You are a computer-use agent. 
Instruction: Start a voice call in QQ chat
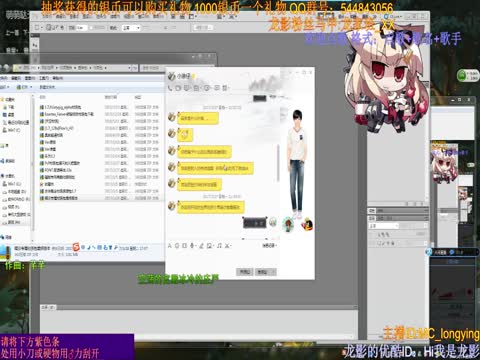[170, 88]
